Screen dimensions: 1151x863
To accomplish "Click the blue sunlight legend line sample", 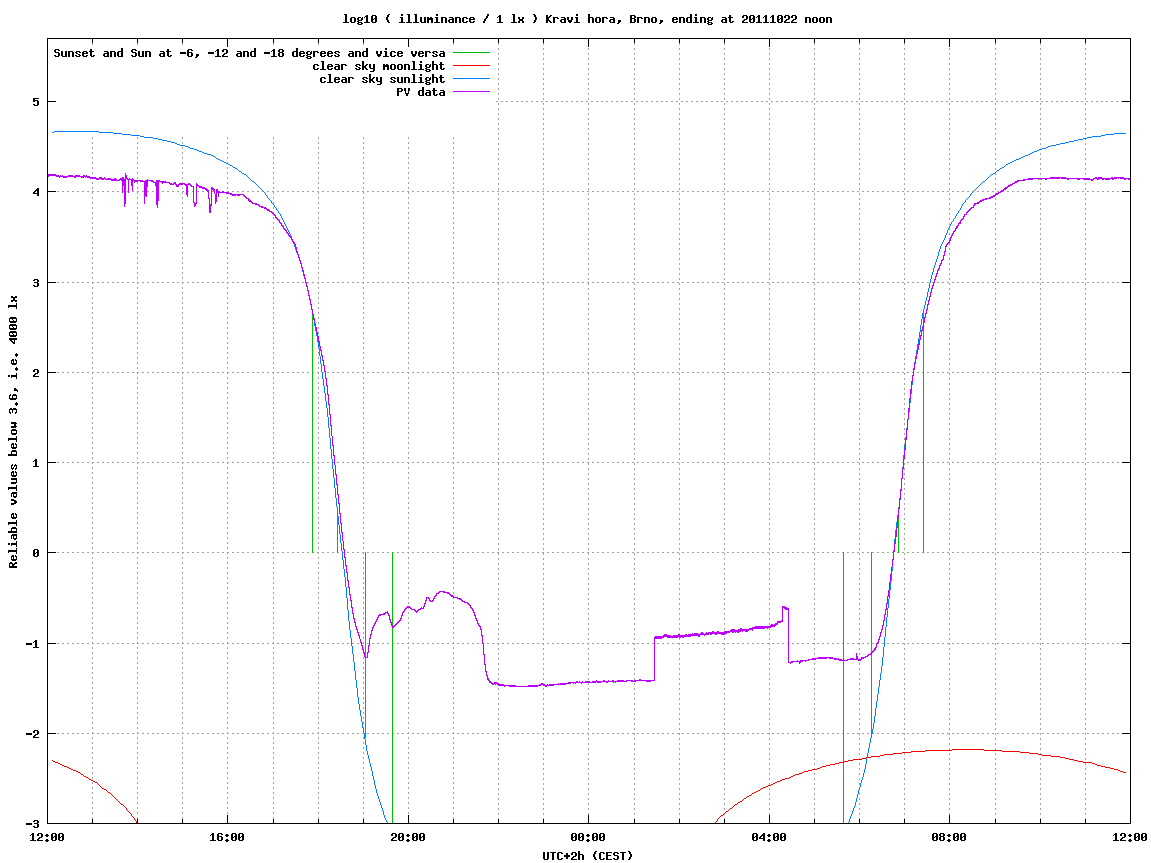I will pyautogui.click(x=471, y=79).
